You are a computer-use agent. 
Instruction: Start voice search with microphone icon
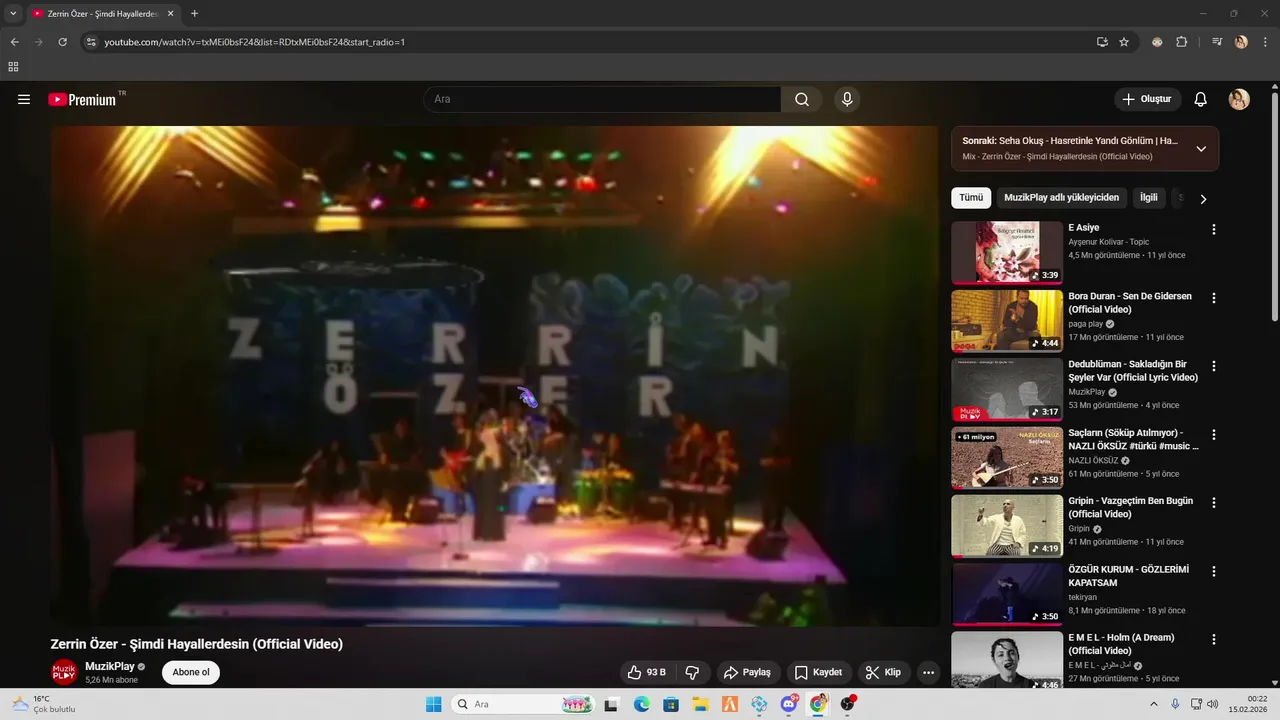click(847, 99)
